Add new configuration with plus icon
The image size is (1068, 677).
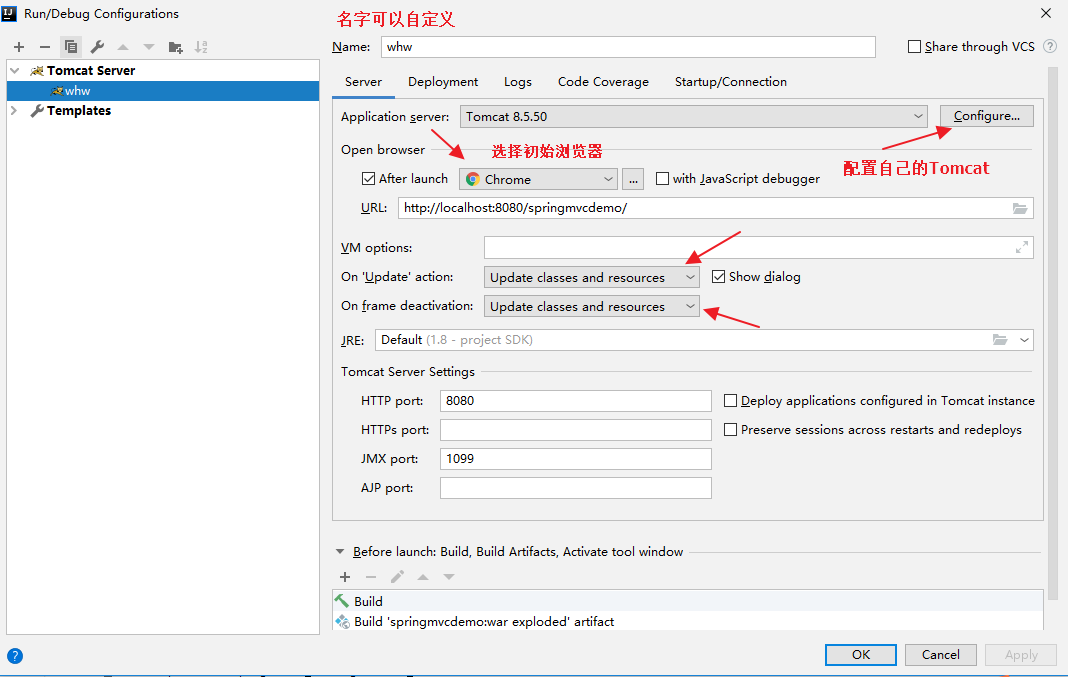[19, 47]
